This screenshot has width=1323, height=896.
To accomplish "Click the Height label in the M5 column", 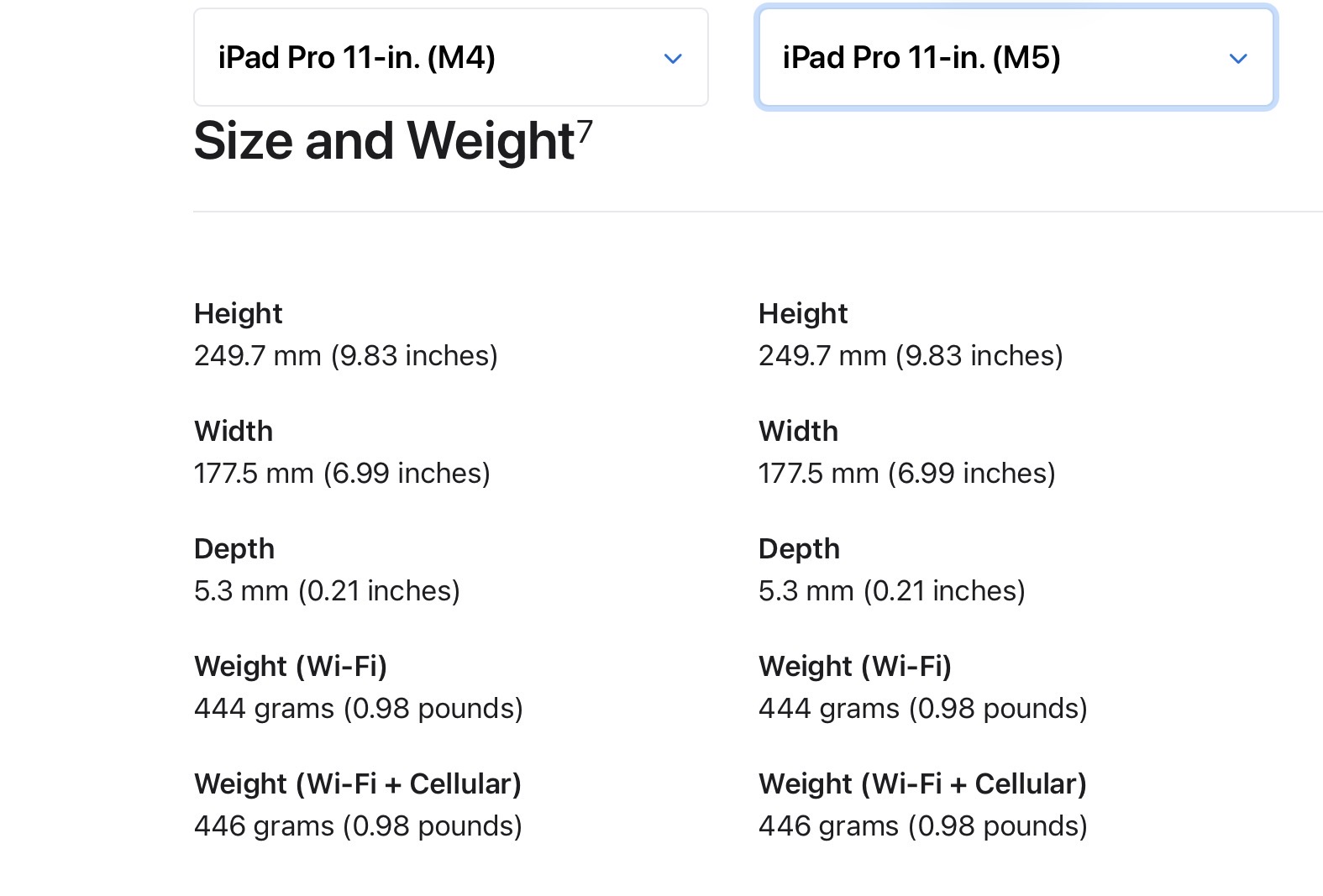I will point(802,313).
